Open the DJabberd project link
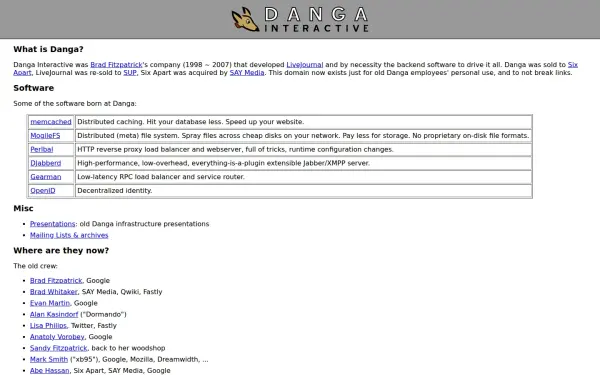 (x=46, y=163)
